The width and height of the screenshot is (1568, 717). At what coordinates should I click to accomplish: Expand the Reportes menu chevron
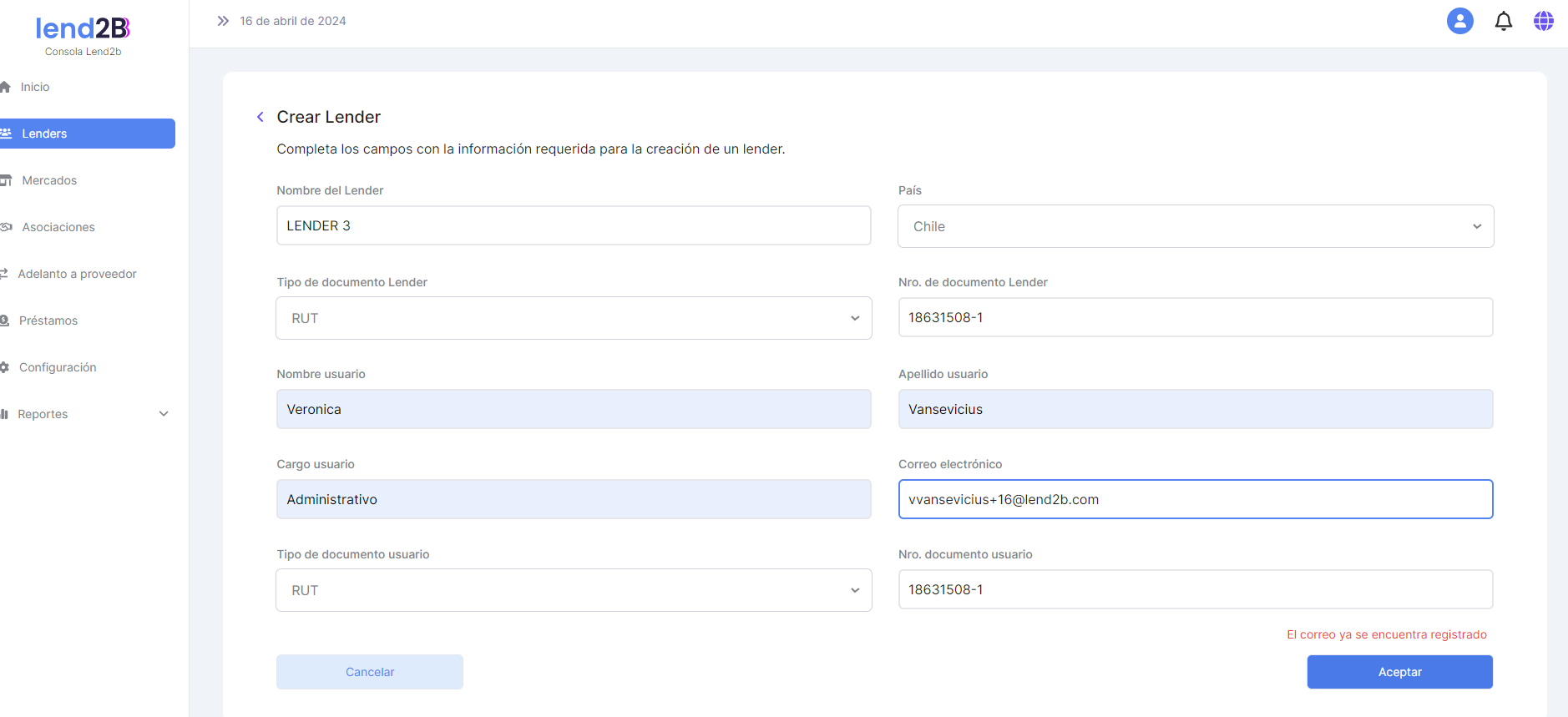(x=164, y=414)
